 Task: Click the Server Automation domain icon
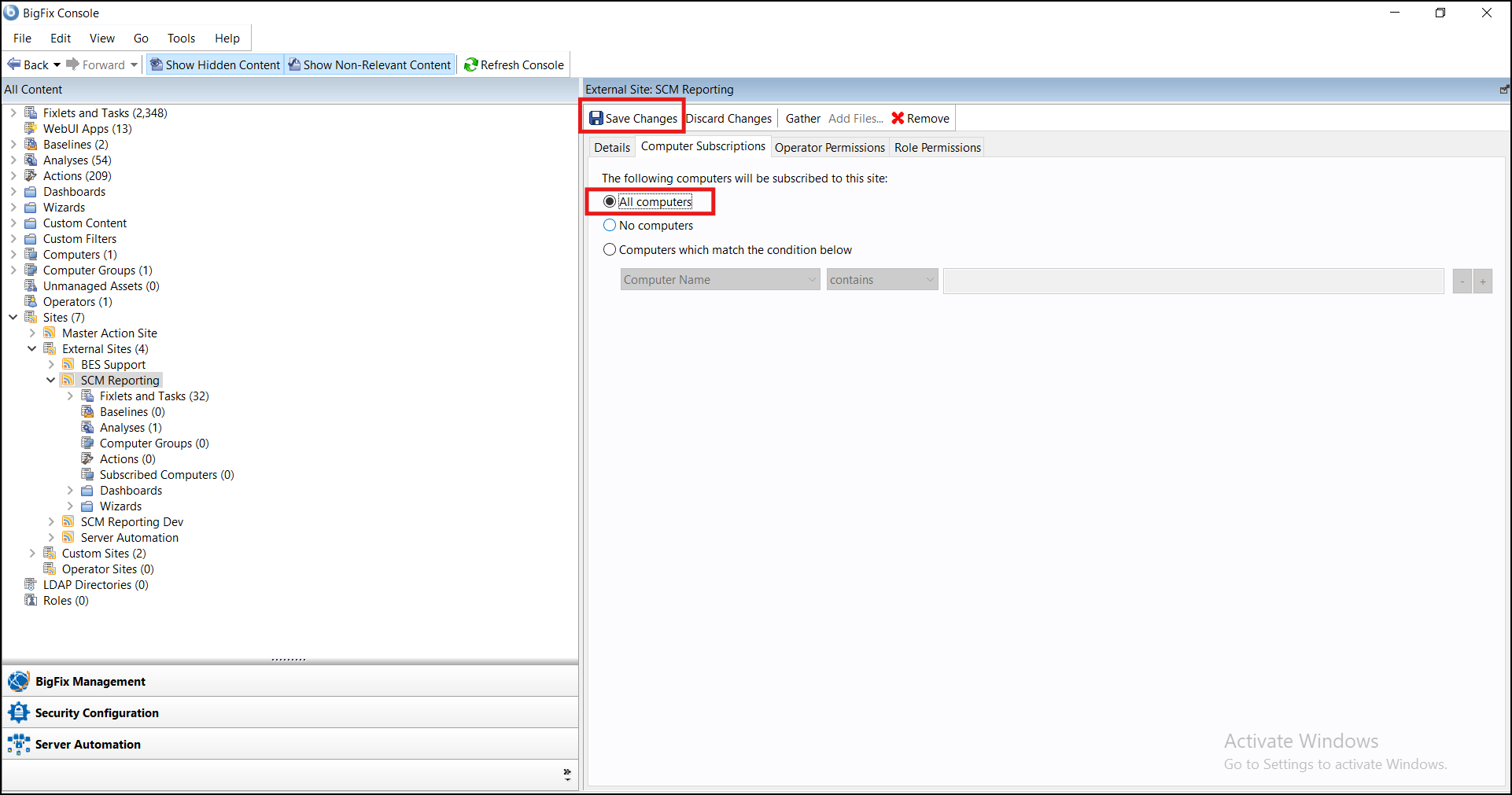pyautogui.click(x=18, y=744)
